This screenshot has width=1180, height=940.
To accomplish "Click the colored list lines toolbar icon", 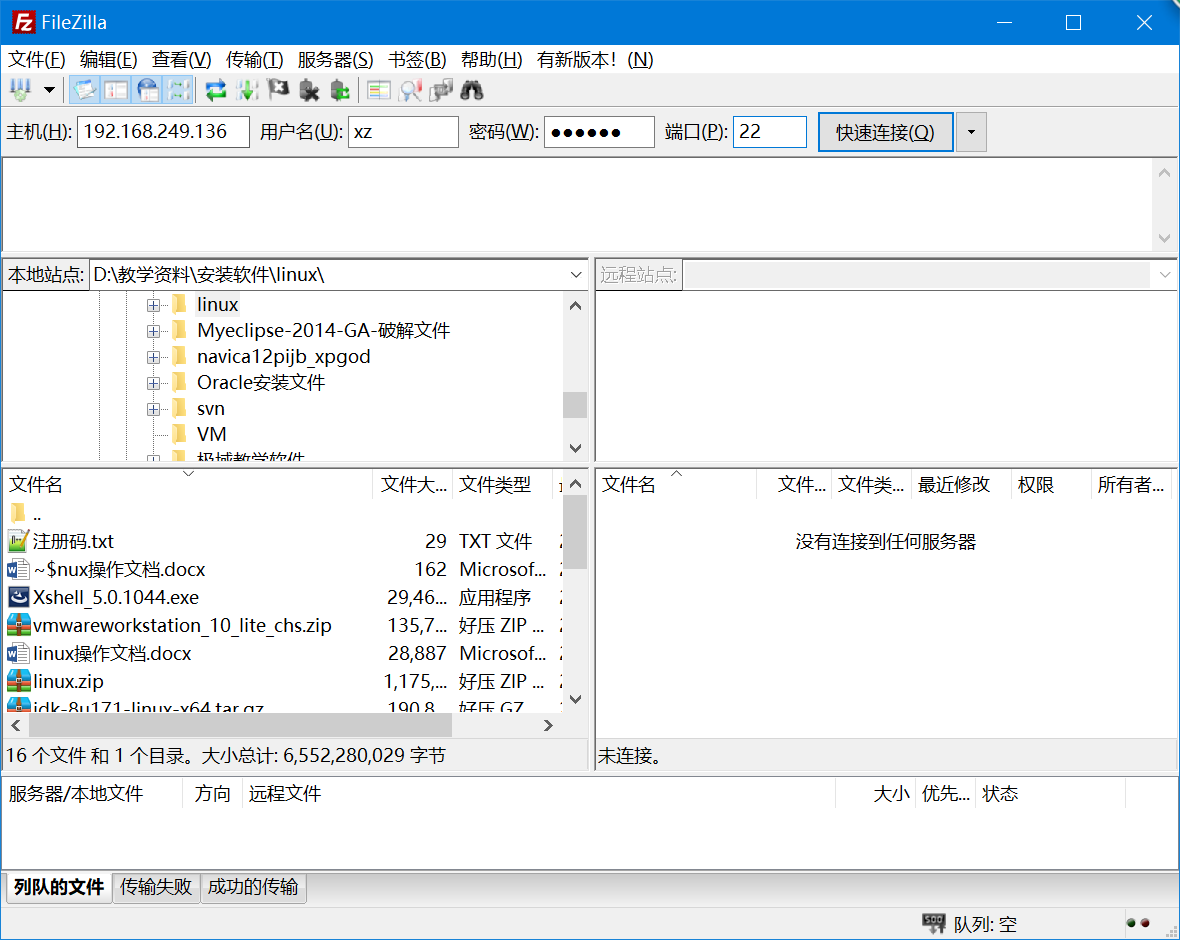I will pyautogui.click(x=379, y=90).
